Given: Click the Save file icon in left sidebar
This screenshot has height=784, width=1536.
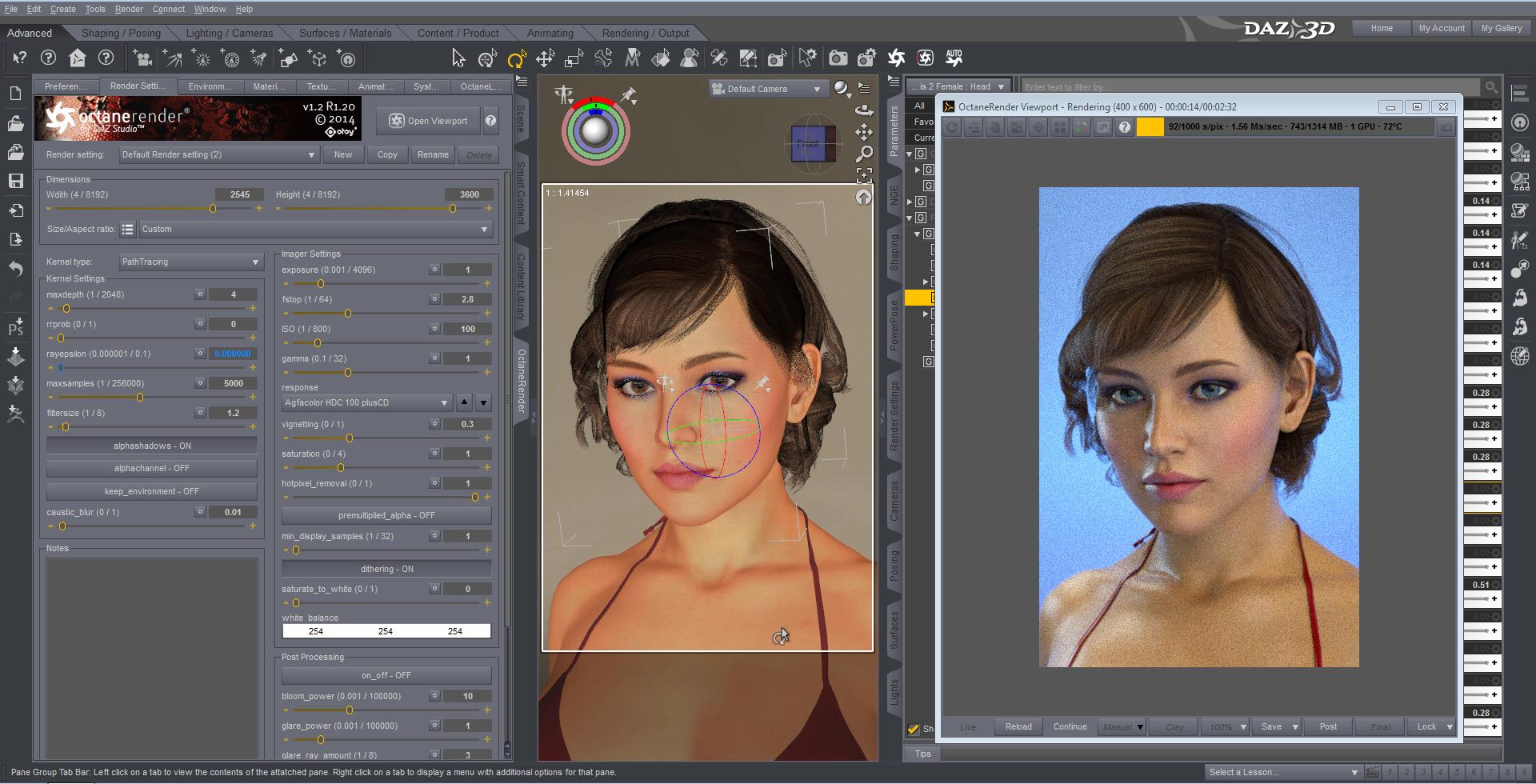Looking at the screenshot, I should [x=16, y=182].
